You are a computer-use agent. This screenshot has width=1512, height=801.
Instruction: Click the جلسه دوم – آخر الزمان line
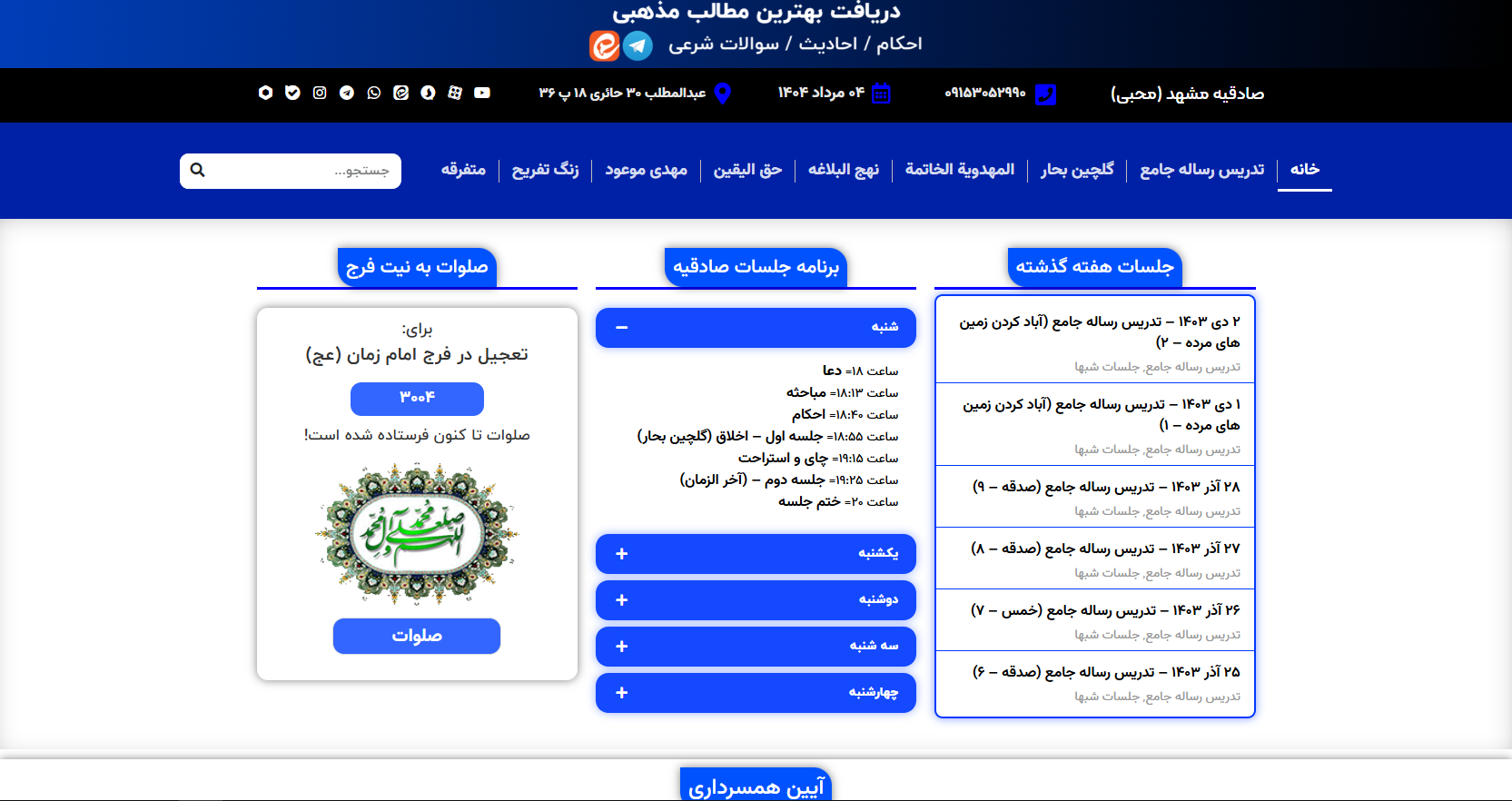click(x=789, y=480)
